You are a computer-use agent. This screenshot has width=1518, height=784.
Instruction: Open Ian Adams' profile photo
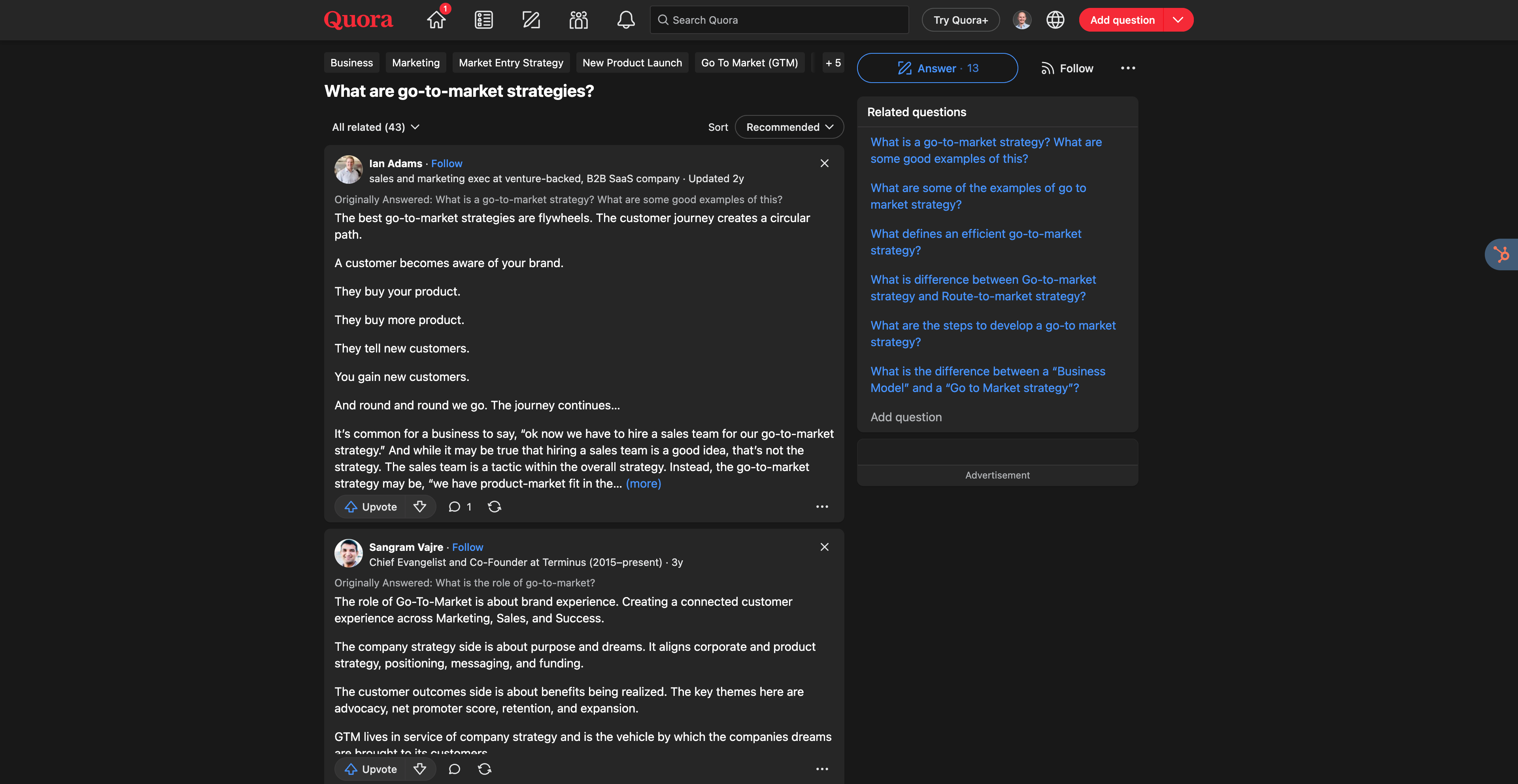(348, 170)
